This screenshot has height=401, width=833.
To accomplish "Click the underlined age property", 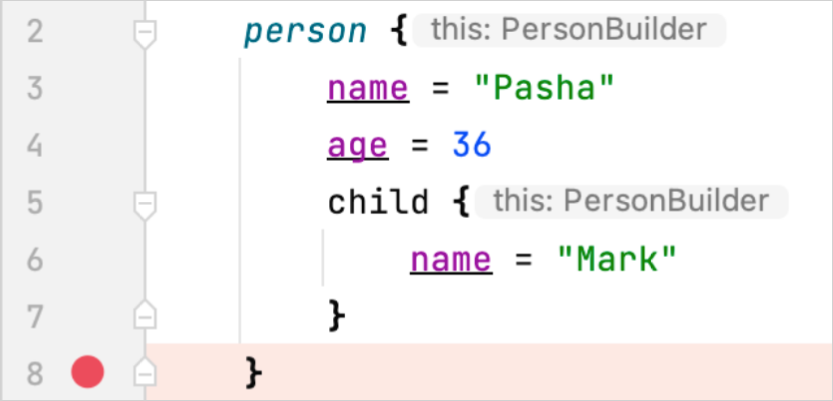I will point(357,147).
